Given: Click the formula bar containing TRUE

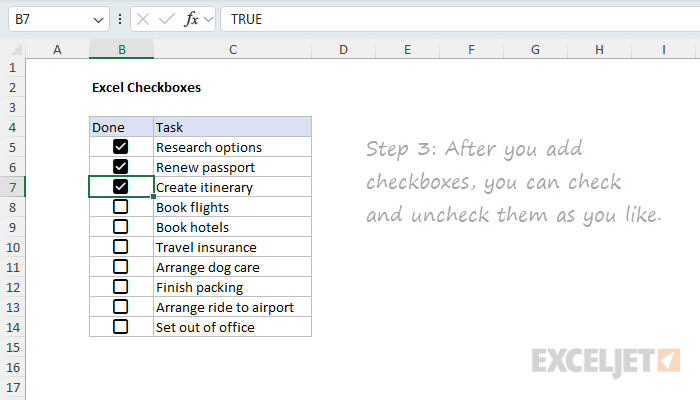Looking at the screenshot, I should click(x=460, y=19).
